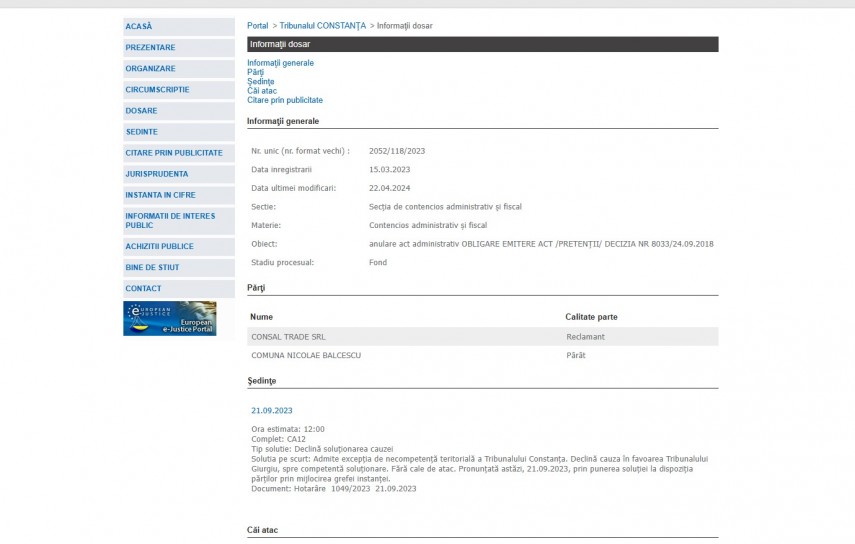Screen dimensions: 855x544
Task: Click Tip solutie: Declină soluționarea cauzei
Action: pyautogui.click(x=322, y=449)
